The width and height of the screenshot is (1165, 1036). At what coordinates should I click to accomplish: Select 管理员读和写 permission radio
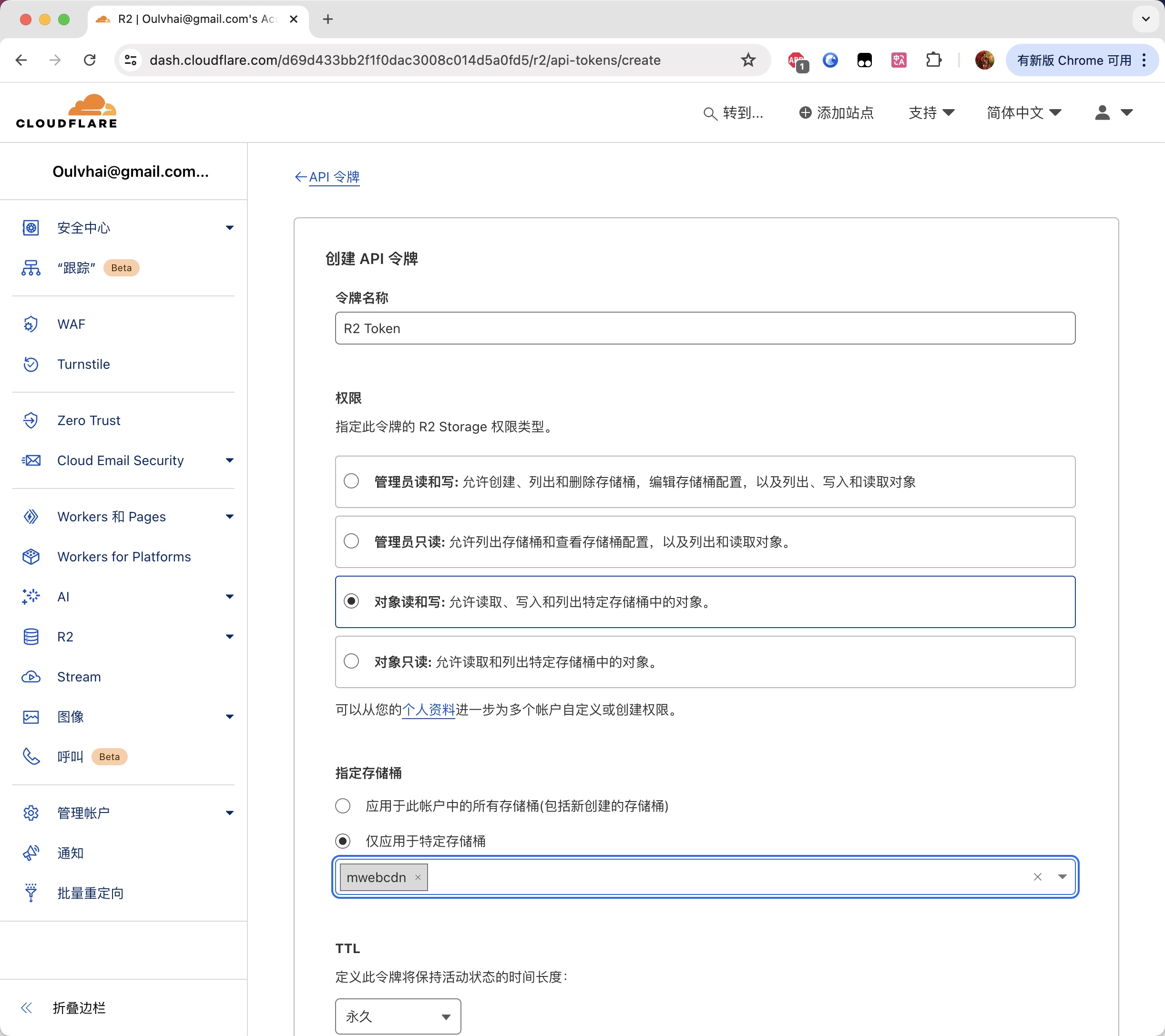352,481
